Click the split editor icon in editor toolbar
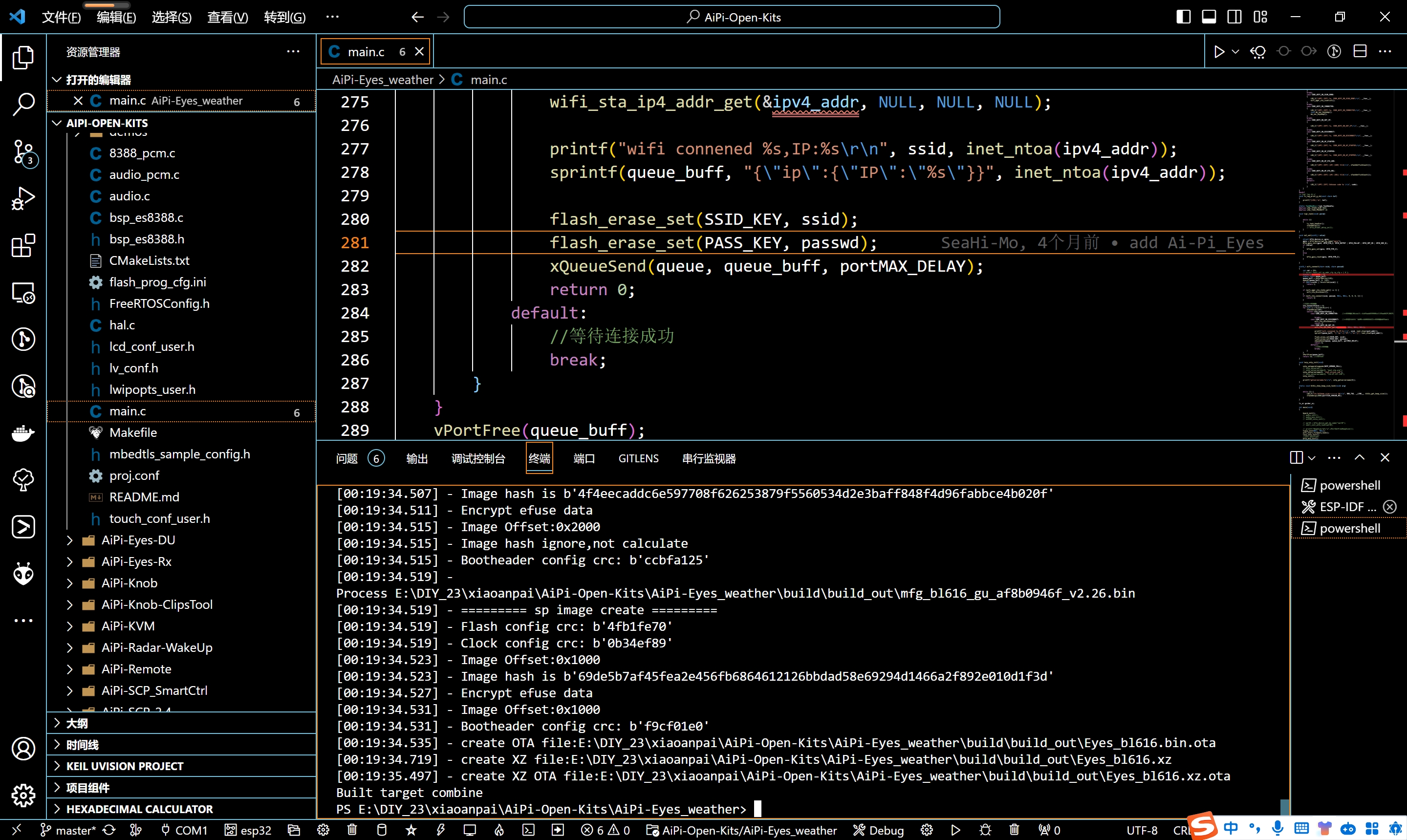1407x840 pixels. coord(1360,51)
